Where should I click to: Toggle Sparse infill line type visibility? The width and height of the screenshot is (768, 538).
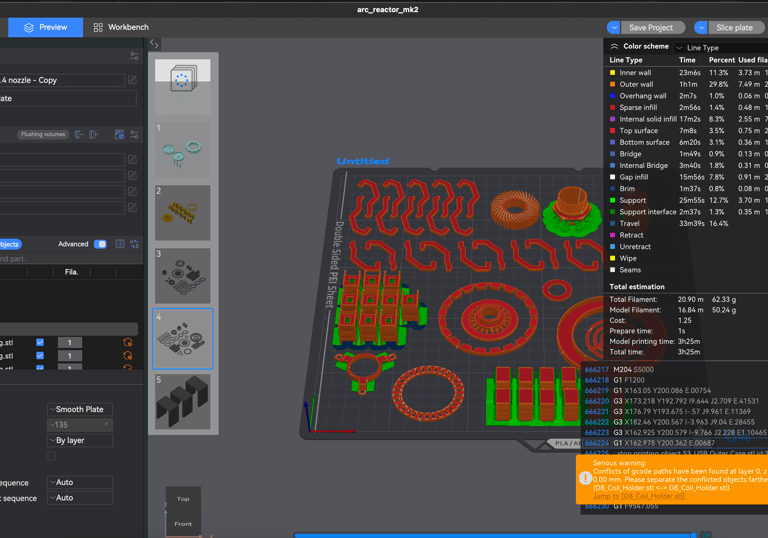[639, 108]
